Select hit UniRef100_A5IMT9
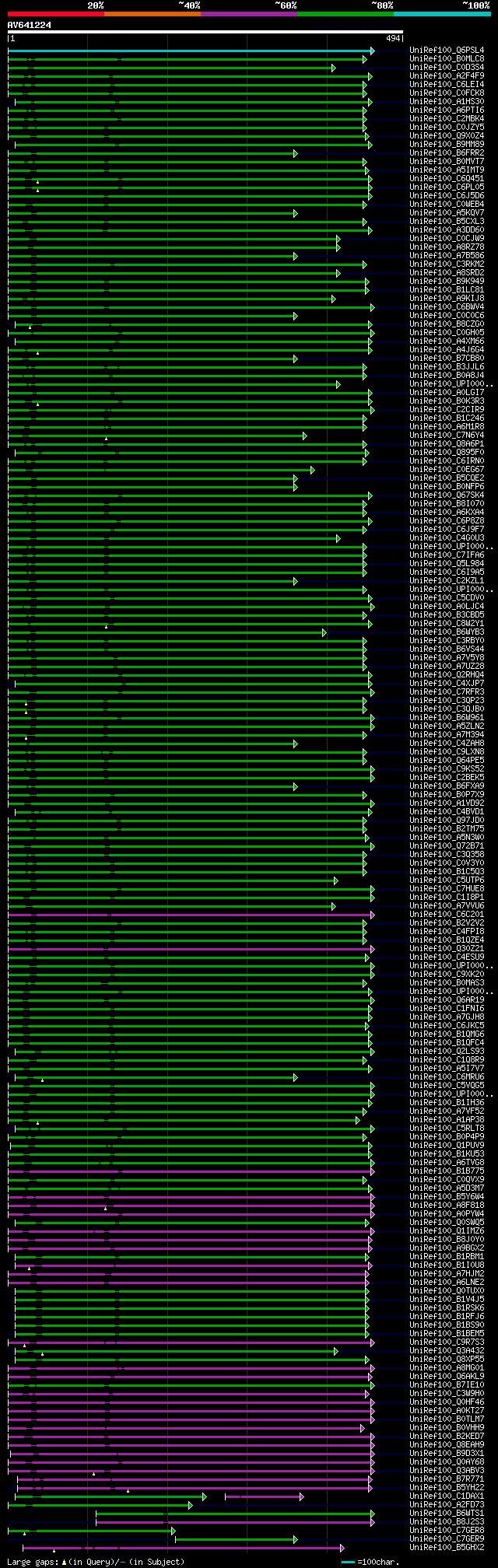Image resolution: width=498 pixels, height=1568 pixels. (447, 170)
